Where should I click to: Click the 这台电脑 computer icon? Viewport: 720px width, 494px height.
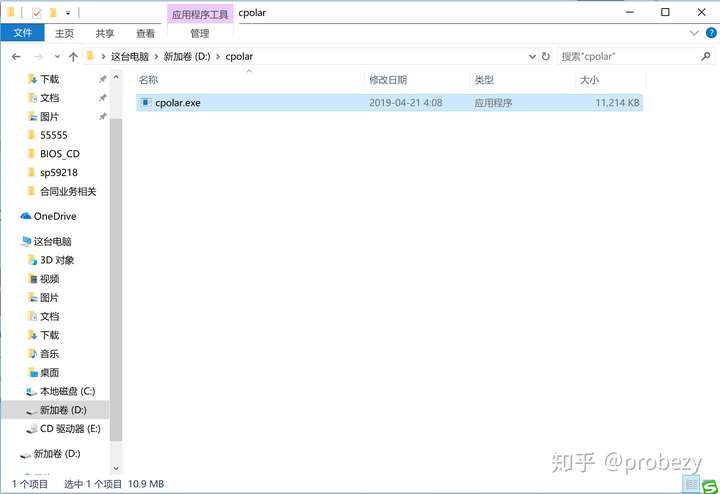pos(27,241)
